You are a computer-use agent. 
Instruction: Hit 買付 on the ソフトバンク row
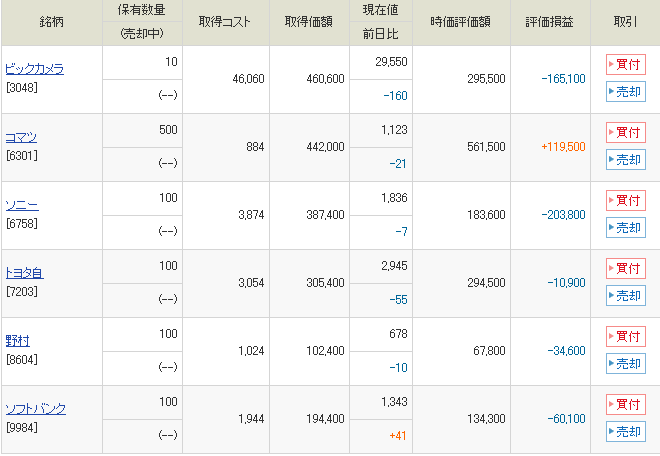(x=626, y=405)
